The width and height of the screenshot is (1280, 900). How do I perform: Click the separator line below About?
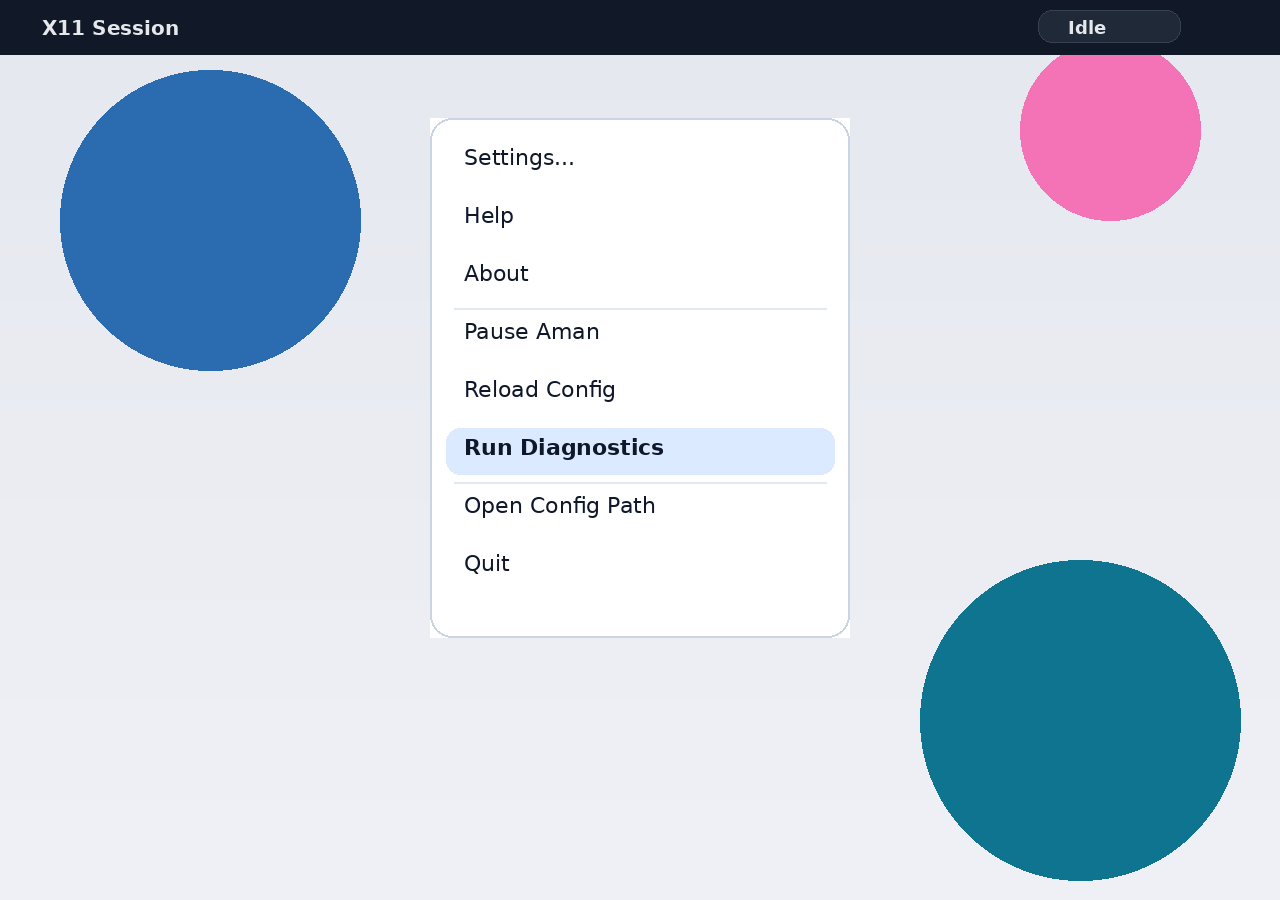pos(640,309)
